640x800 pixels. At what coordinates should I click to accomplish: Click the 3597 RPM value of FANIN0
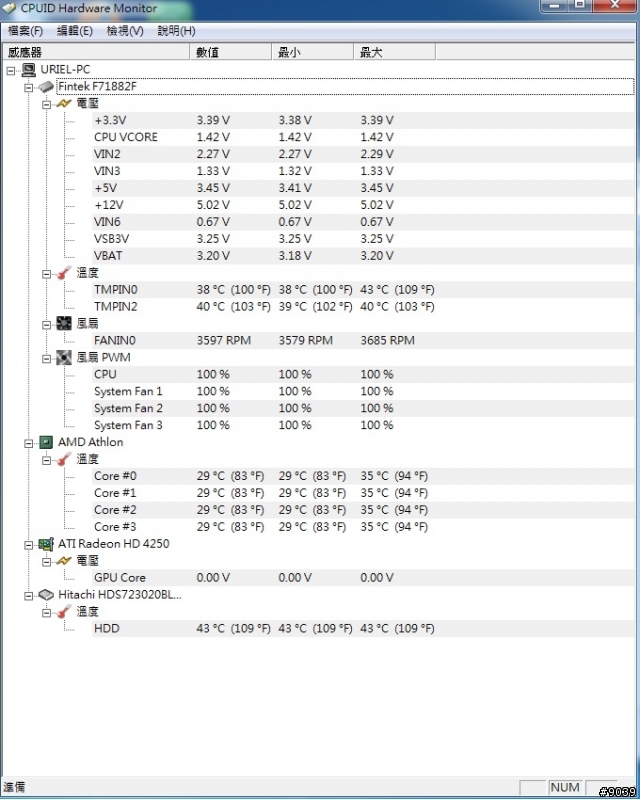tap(224, 340)
